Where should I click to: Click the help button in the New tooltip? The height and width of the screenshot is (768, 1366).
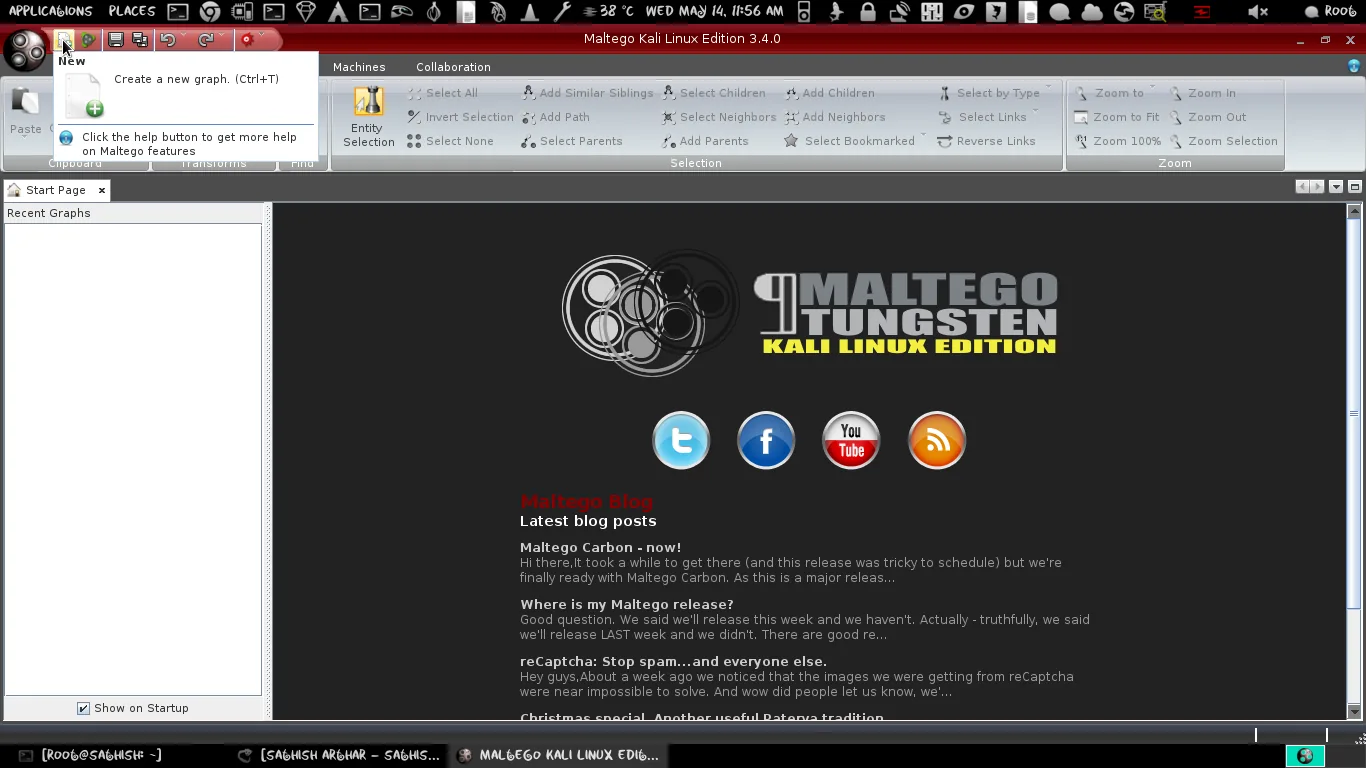[66, 138]
